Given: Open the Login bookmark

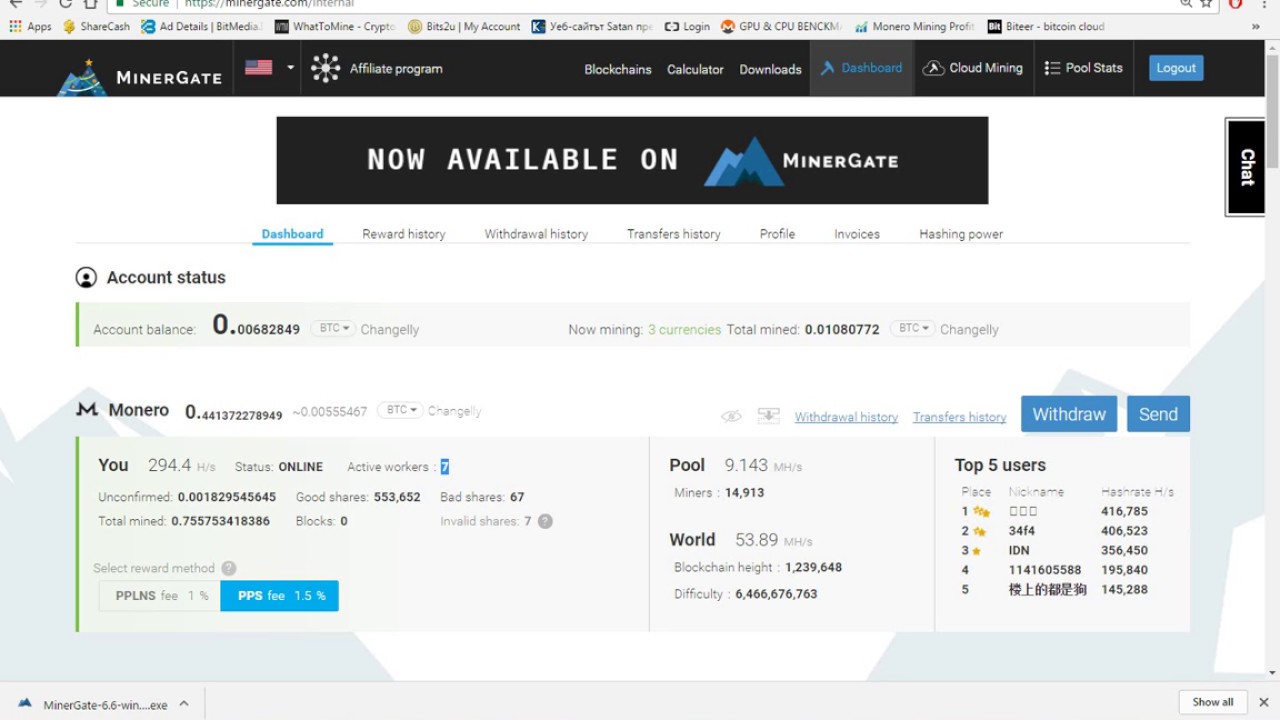Looking at the screenshot, I should pos(687,26).
